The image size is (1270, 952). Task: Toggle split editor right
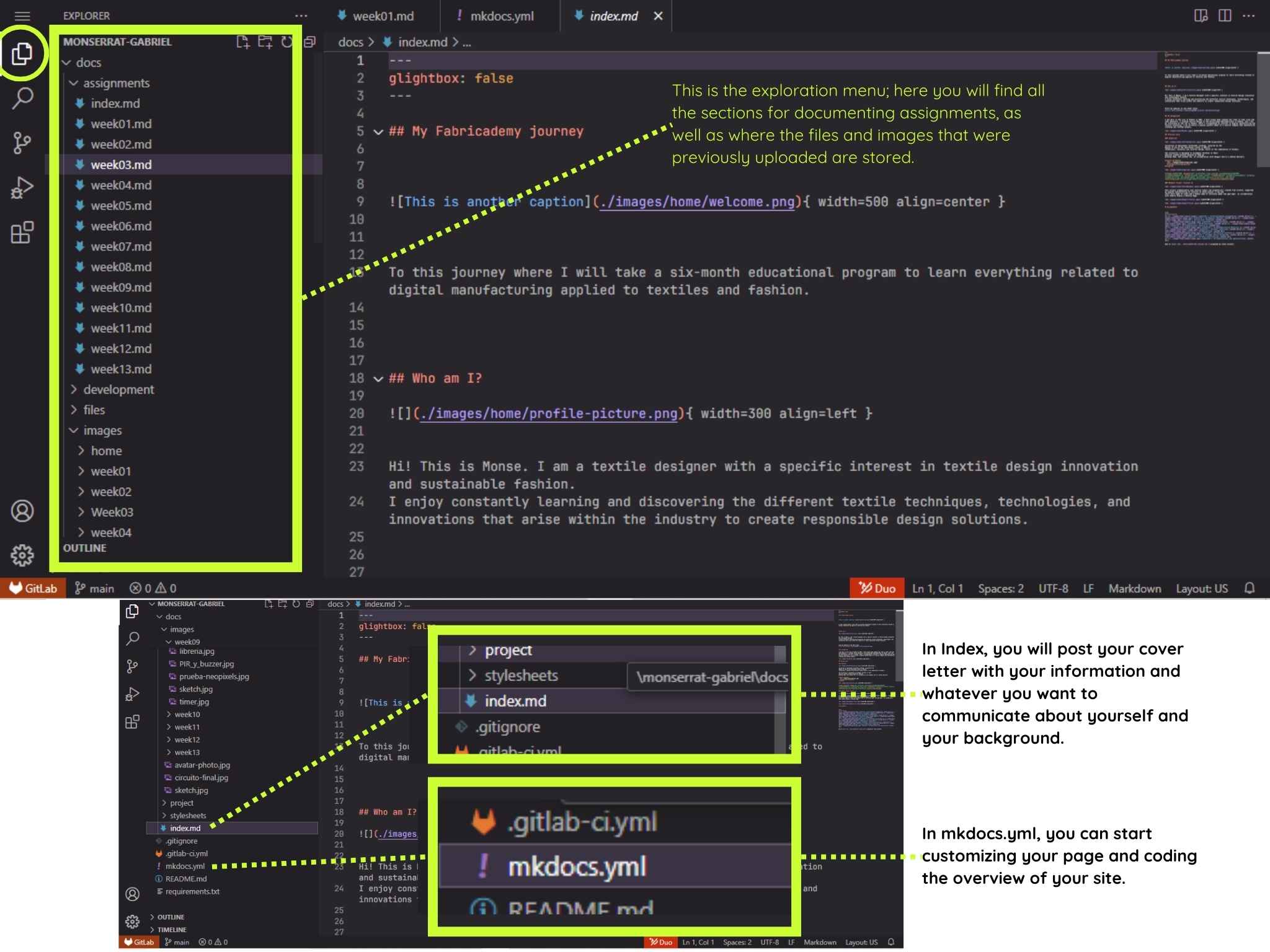pos(1225,15)
